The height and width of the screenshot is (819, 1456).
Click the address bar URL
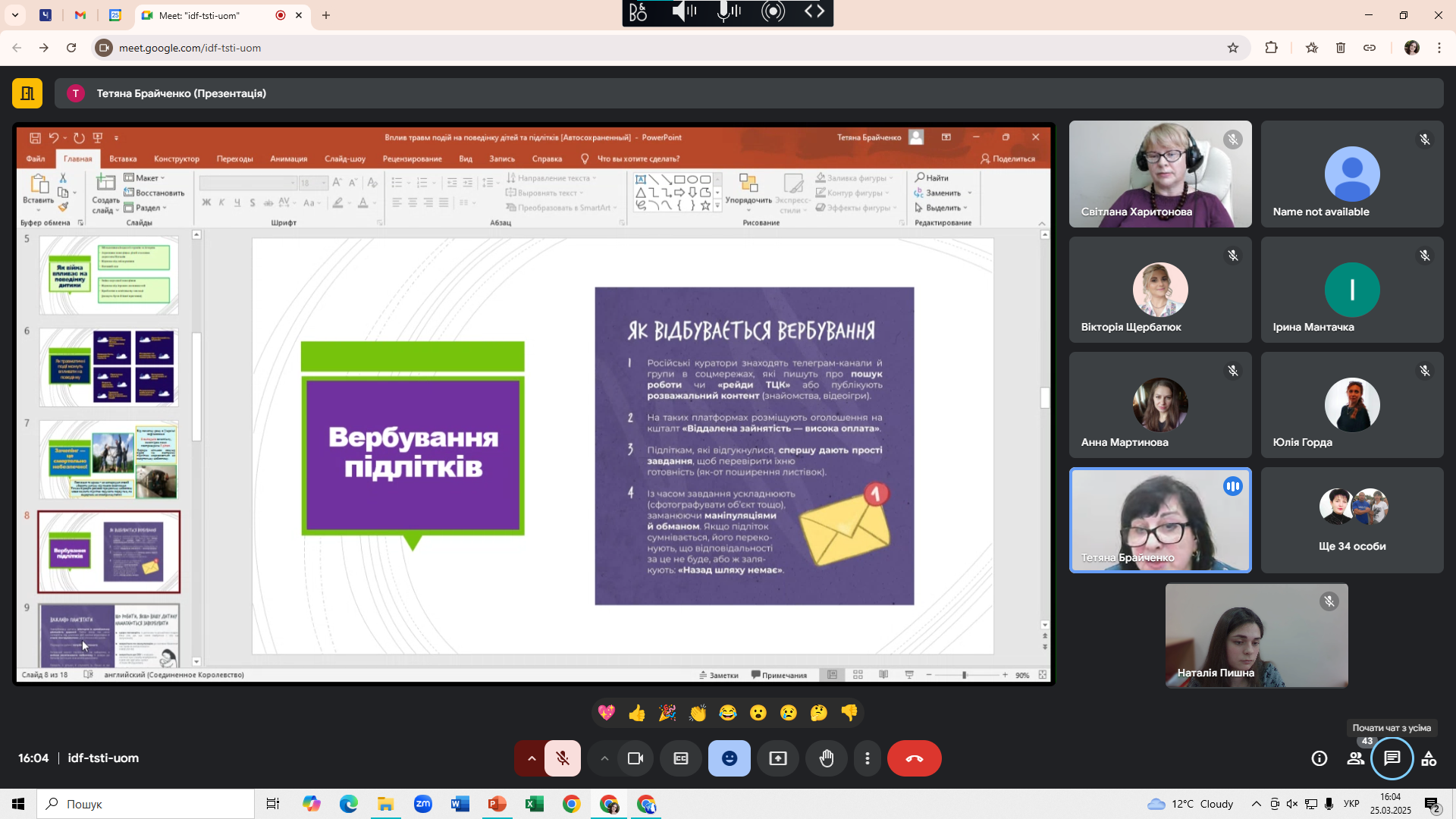(190, 48)
